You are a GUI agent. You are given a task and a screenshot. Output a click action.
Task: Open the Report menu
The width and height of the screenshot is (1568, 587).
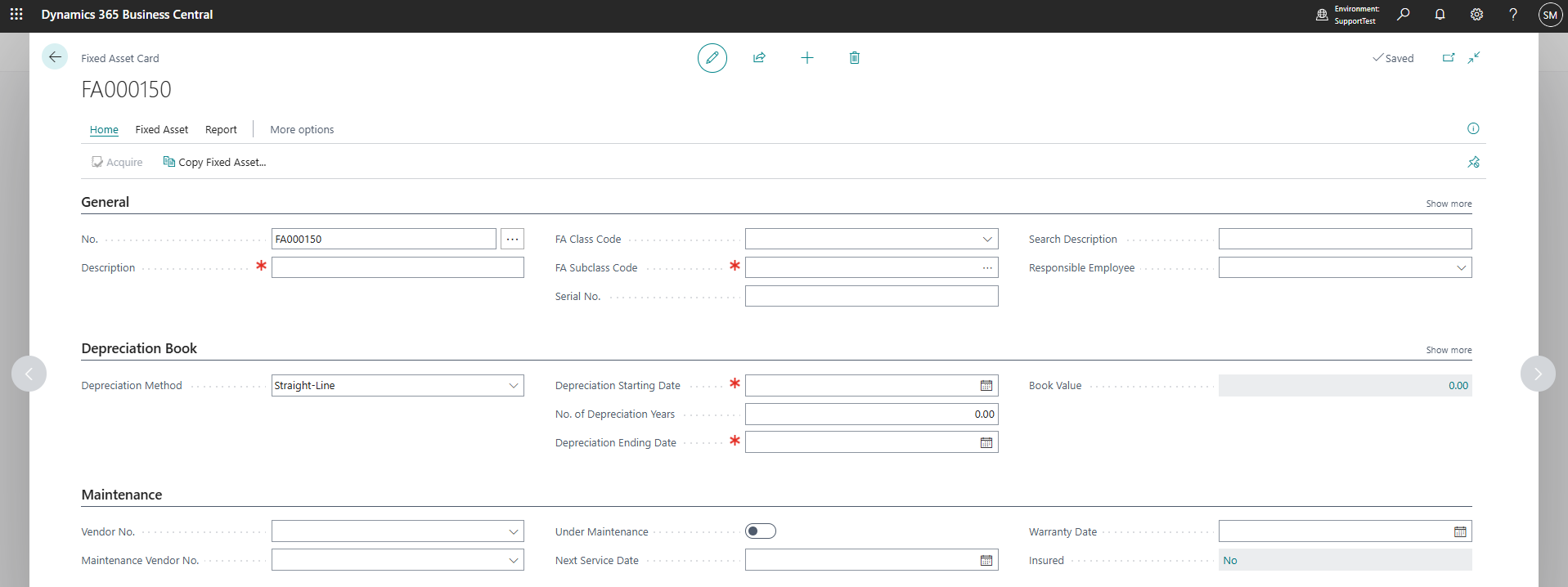(x=221, y=129)
